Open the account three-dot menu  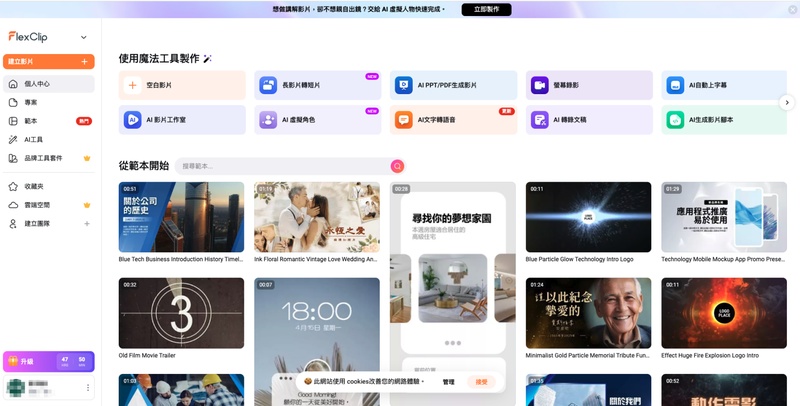coord(88,388)
